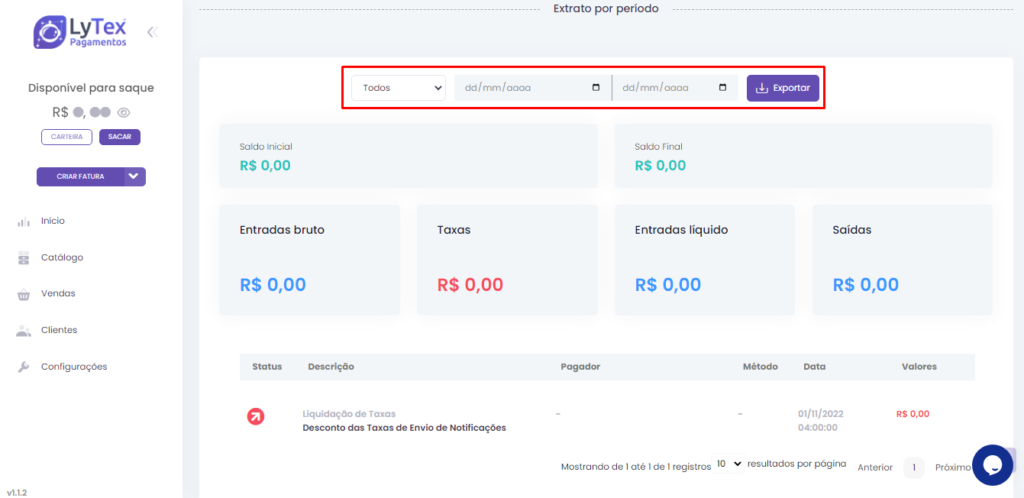Collapse the sidebar with double chevron
The width and height of the screenshot is (1024, 498).
click(x=152, y=32)
